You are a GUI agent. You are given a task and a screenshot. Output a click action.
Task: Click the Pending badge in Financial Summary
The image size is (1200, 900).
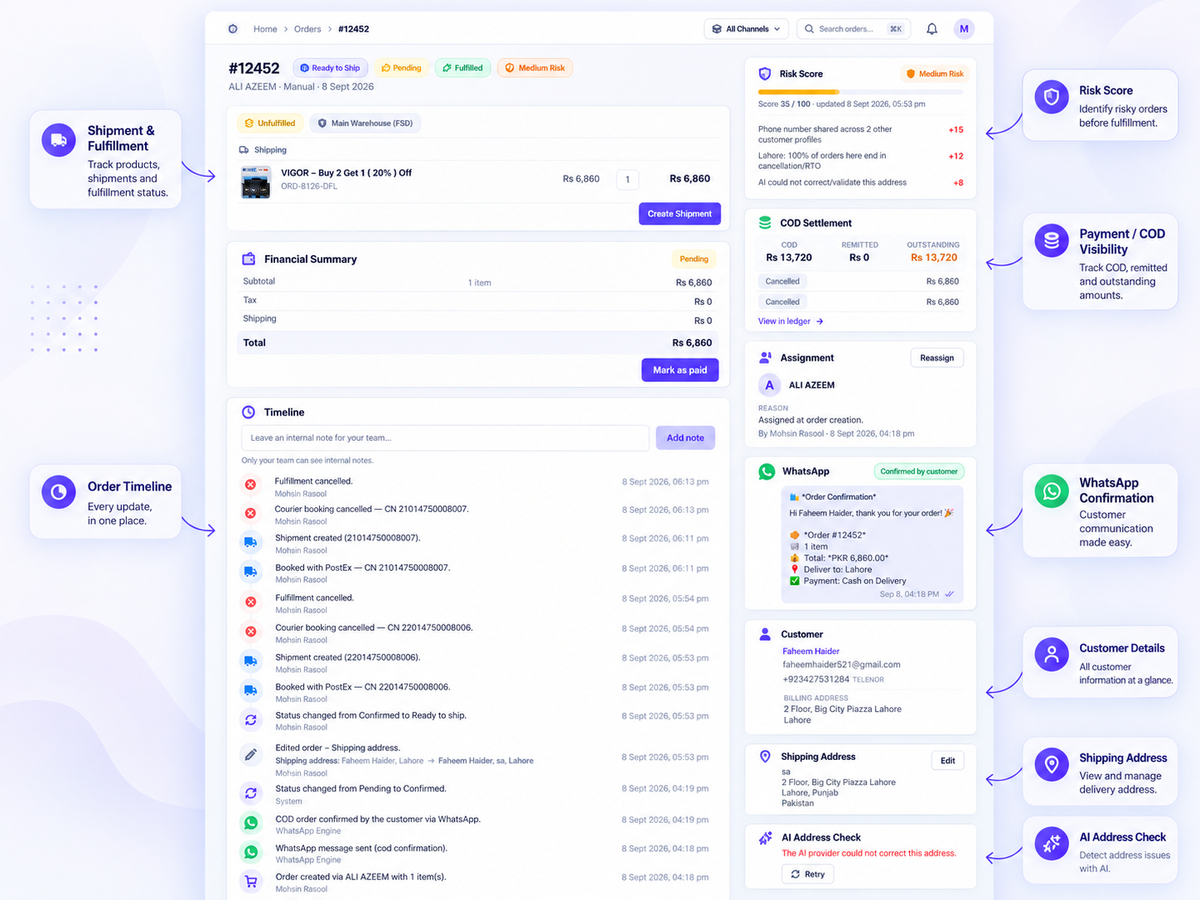point(694,259)
